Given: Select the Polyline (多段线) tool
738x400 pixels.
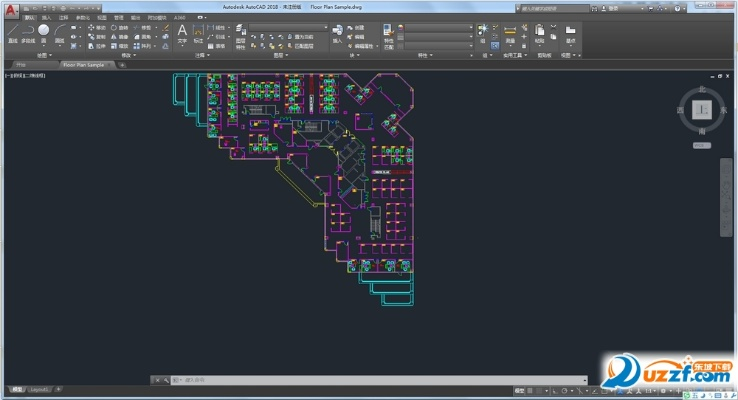Looking at the screenshot, I should click(28, 32).
